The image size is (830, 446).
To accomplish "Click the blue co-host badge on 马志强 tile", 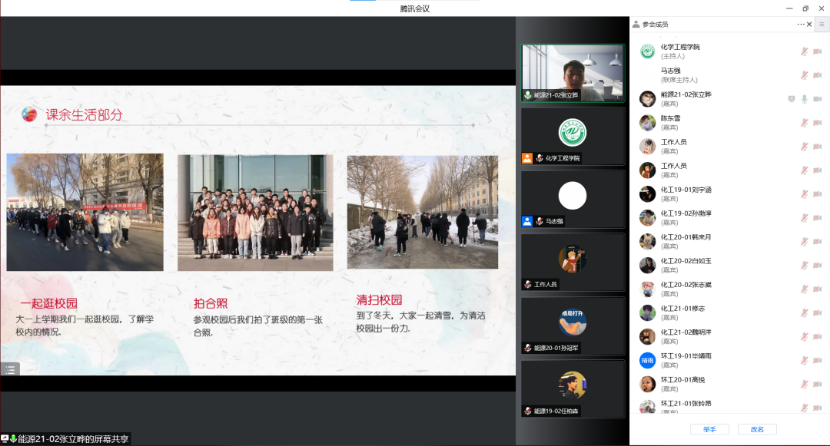I will pyautogui.click(x=527, y=222).
